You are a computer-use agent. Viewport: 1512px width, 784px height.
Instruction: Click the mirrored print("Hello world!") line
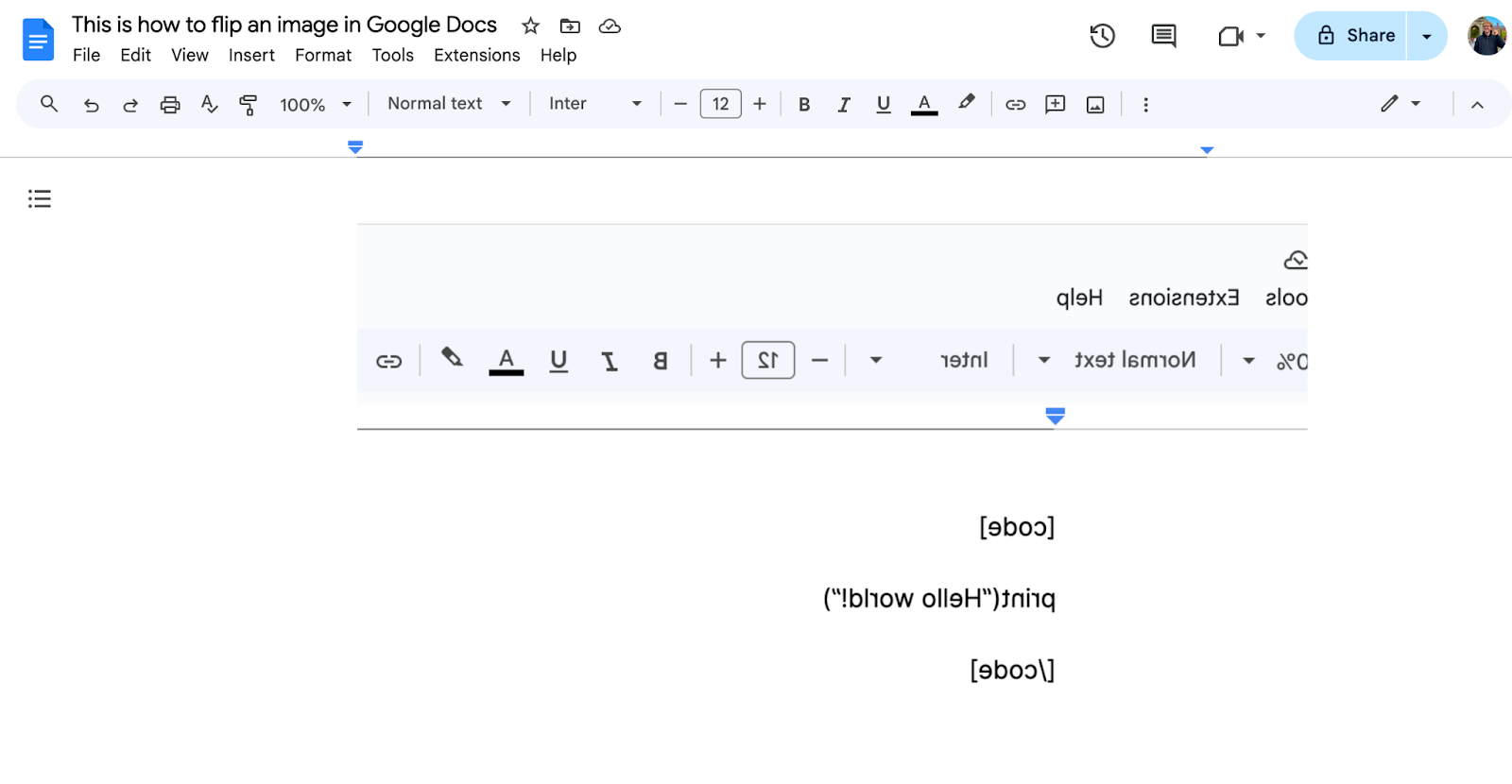tap(939, 599)
